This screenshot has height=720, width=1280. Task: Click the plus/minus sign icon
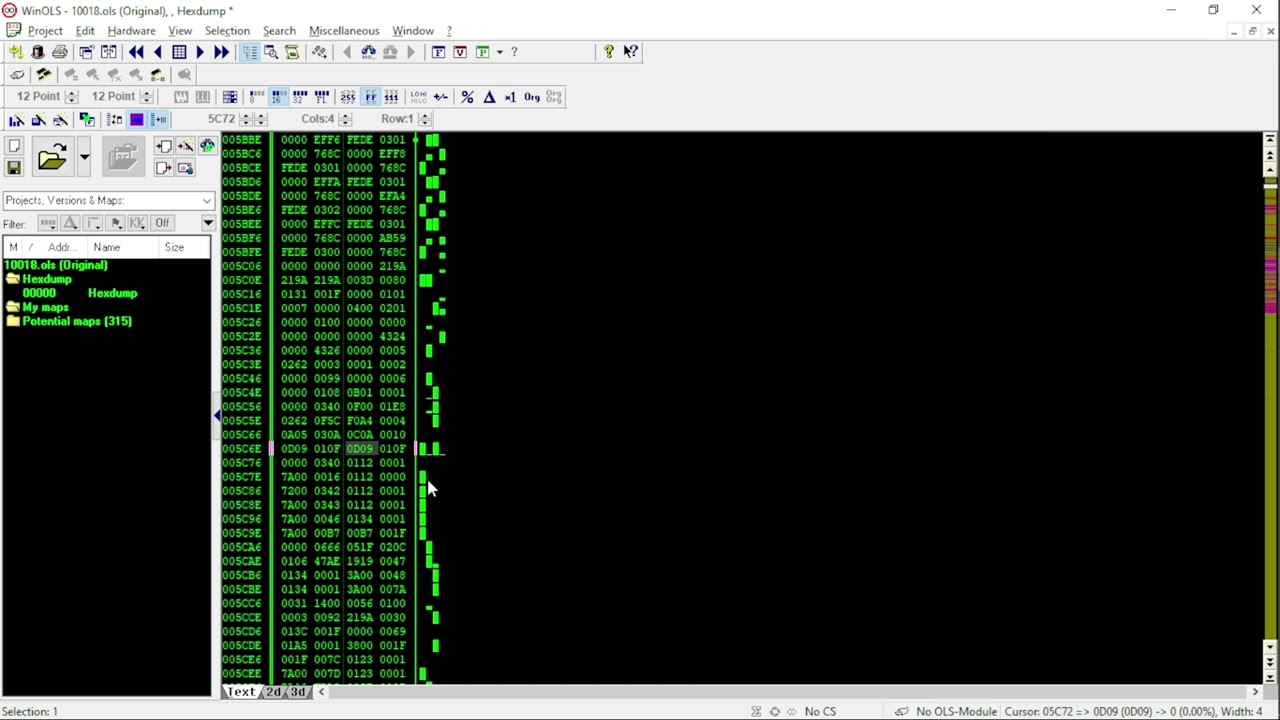coord(441,97)
